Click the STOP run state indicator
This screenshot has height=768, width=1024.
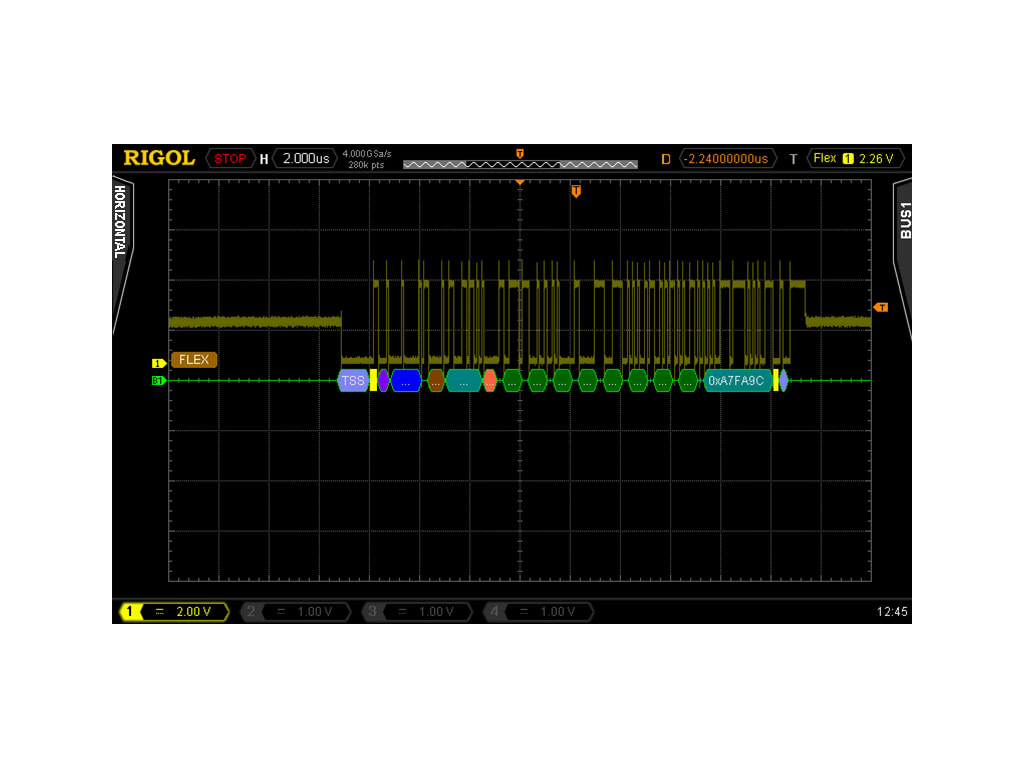pyautogui.click(x=229, y=158)
